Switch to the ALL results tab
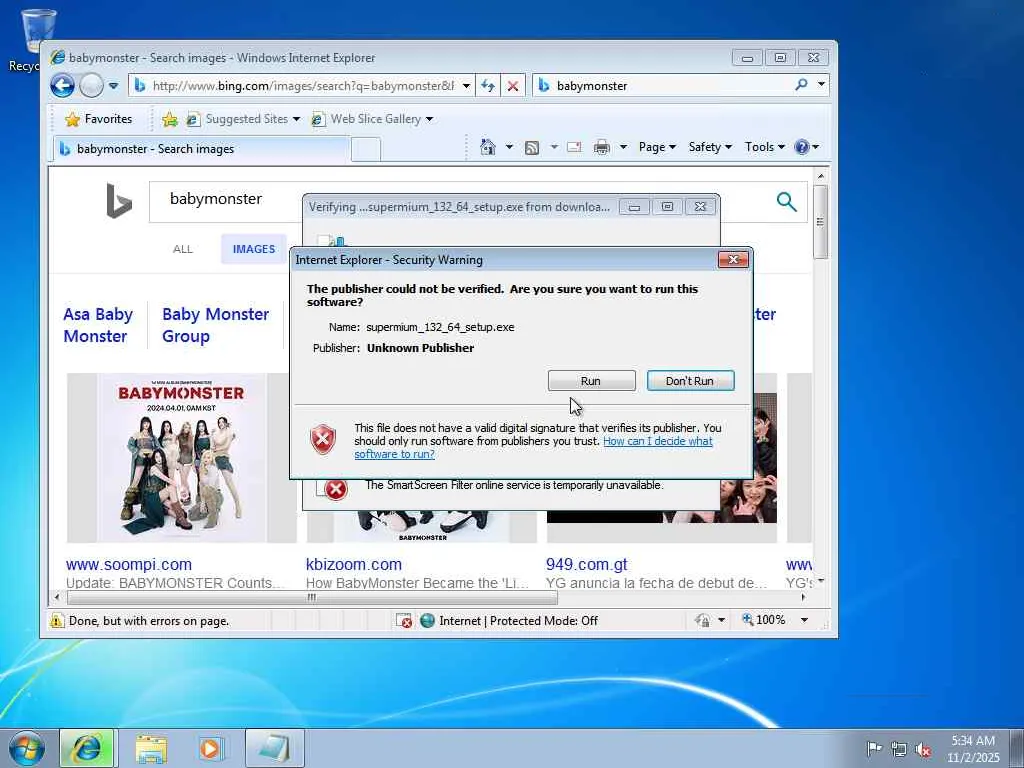 coord(183,249)
